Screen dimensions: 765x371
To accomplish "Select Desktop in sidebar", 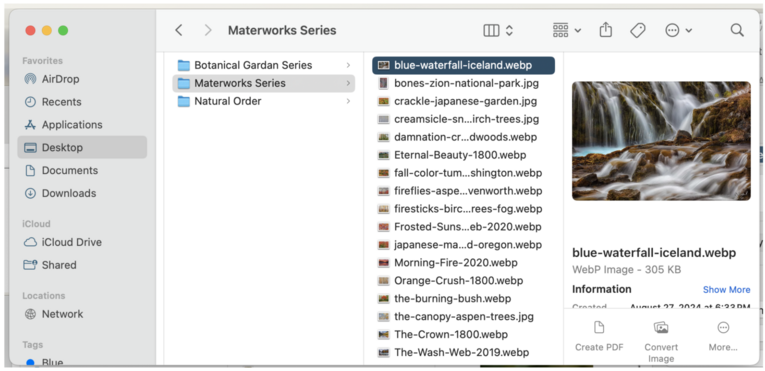I will (x=82, y=147).
